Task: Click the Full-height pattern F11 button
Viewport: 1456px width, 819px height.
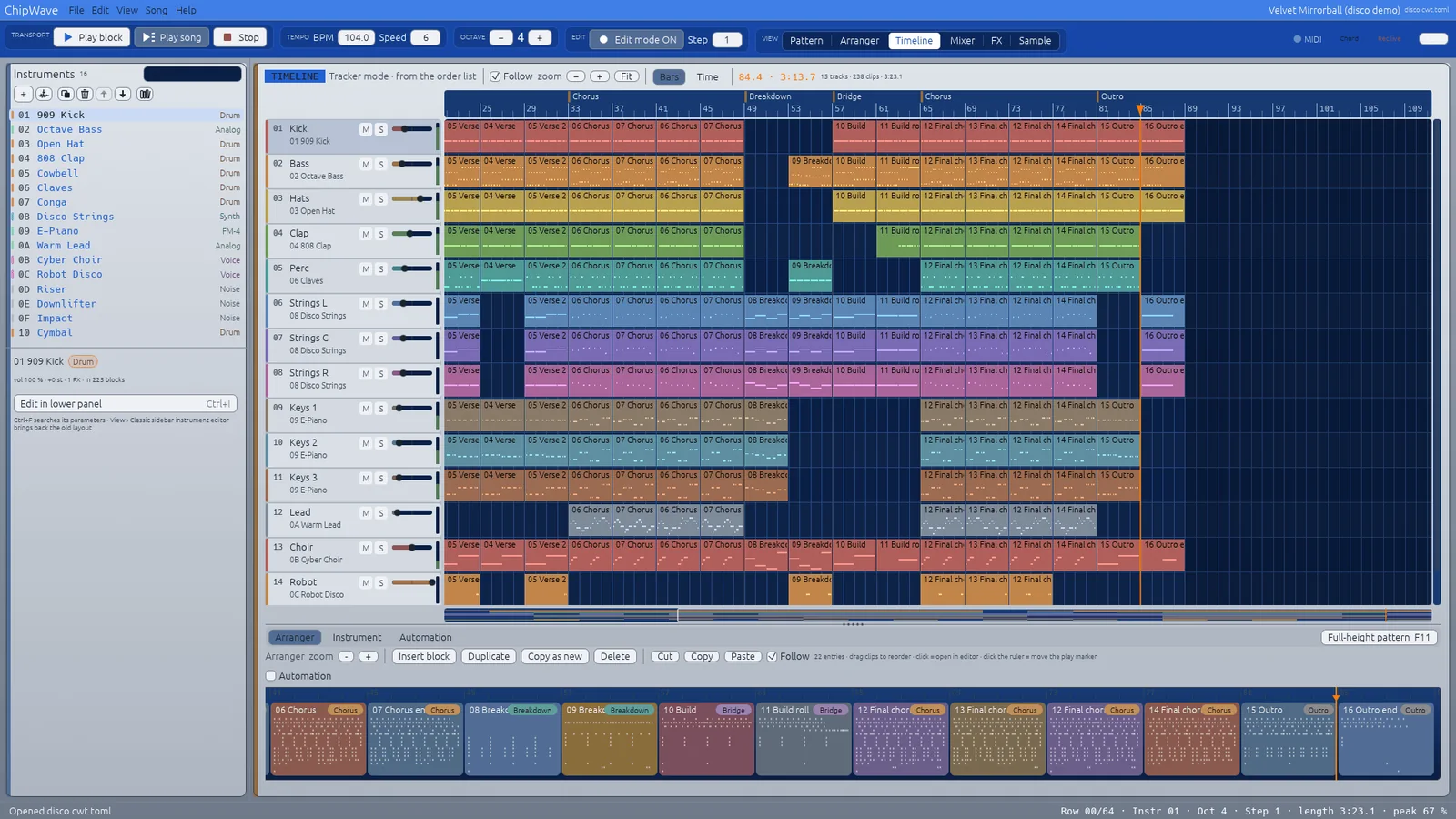Action: point(1379,637)
